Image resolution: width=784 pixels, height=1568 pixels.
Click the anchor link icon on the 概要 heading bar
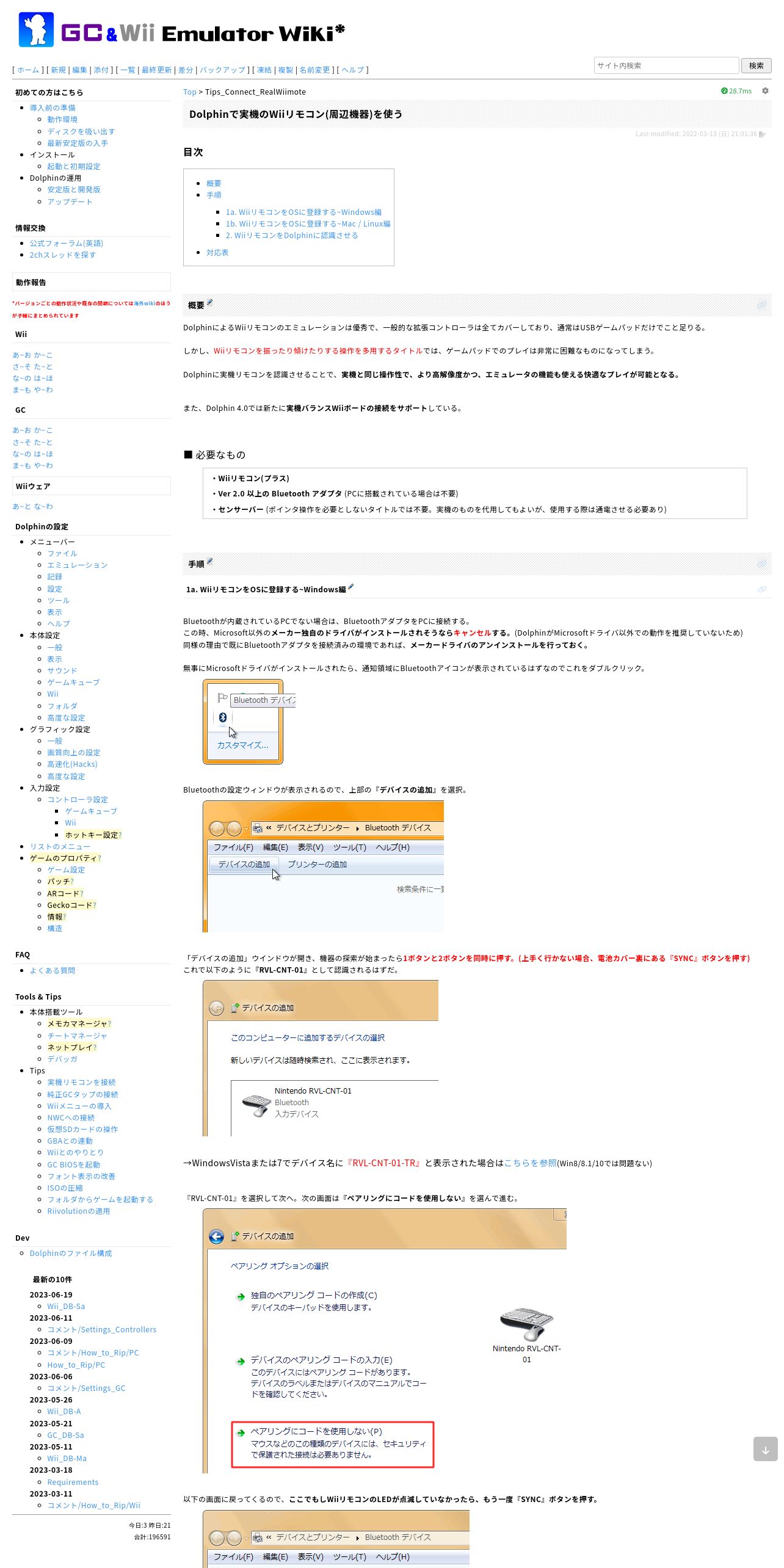tap(762, 305)
